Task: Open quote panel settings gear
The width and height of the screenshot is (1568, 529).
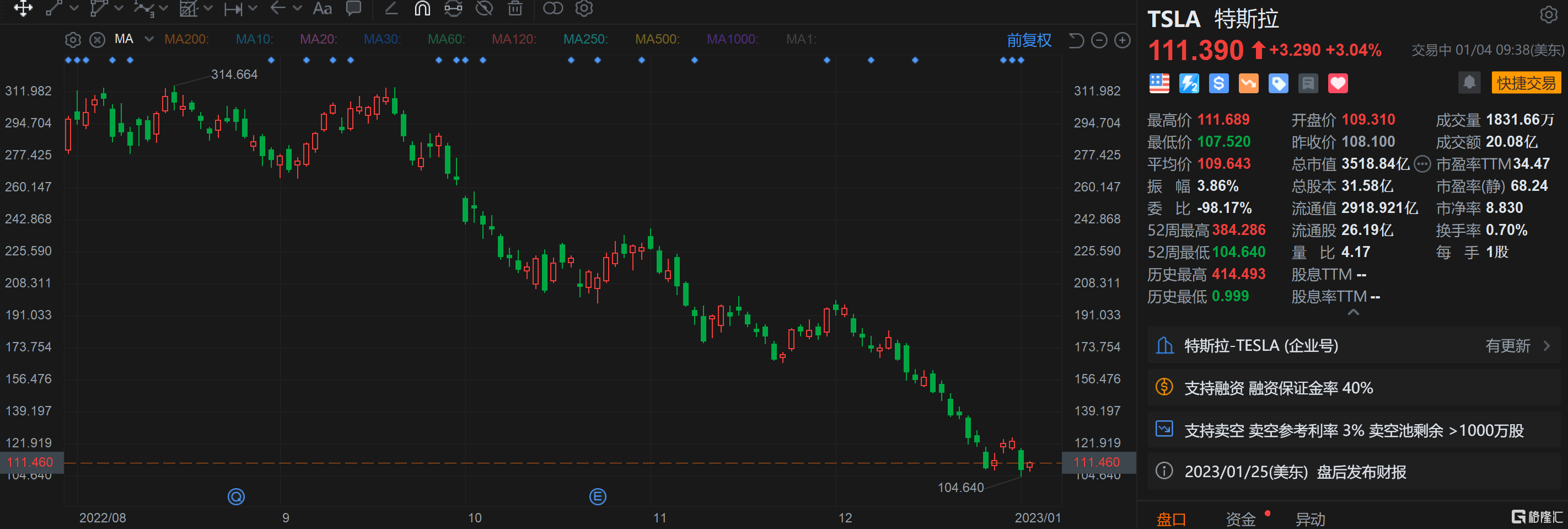Action: [x=1549, y=14]
